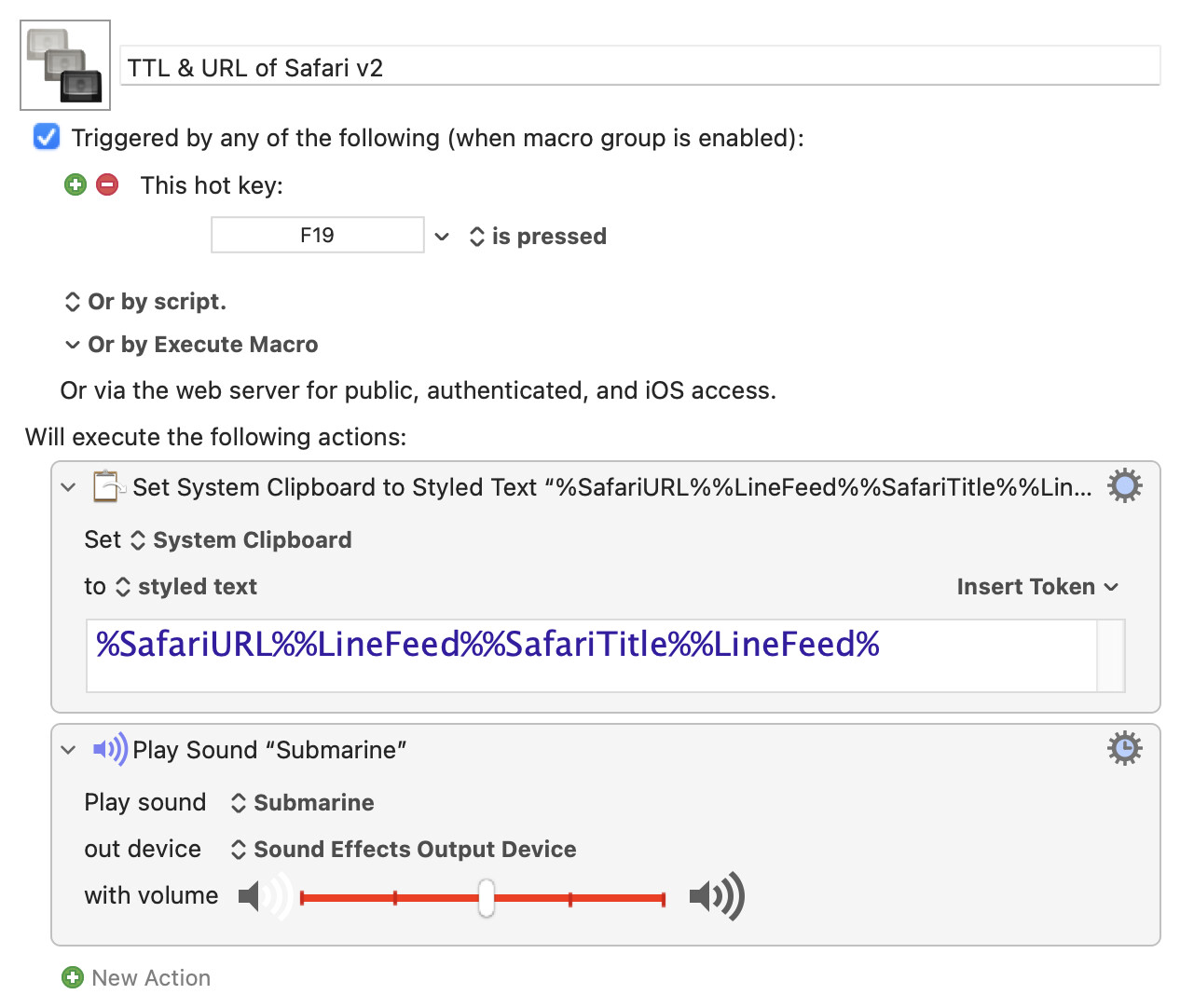Click the clipboard icon of first action
Image resolution: width=1180 pixels, height=1008 pixels.
[108, 486]
